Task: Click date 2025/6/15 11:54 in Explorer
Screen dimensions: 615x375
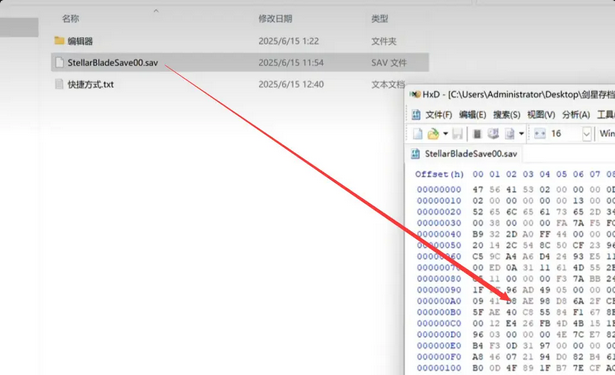Action: 291,62
